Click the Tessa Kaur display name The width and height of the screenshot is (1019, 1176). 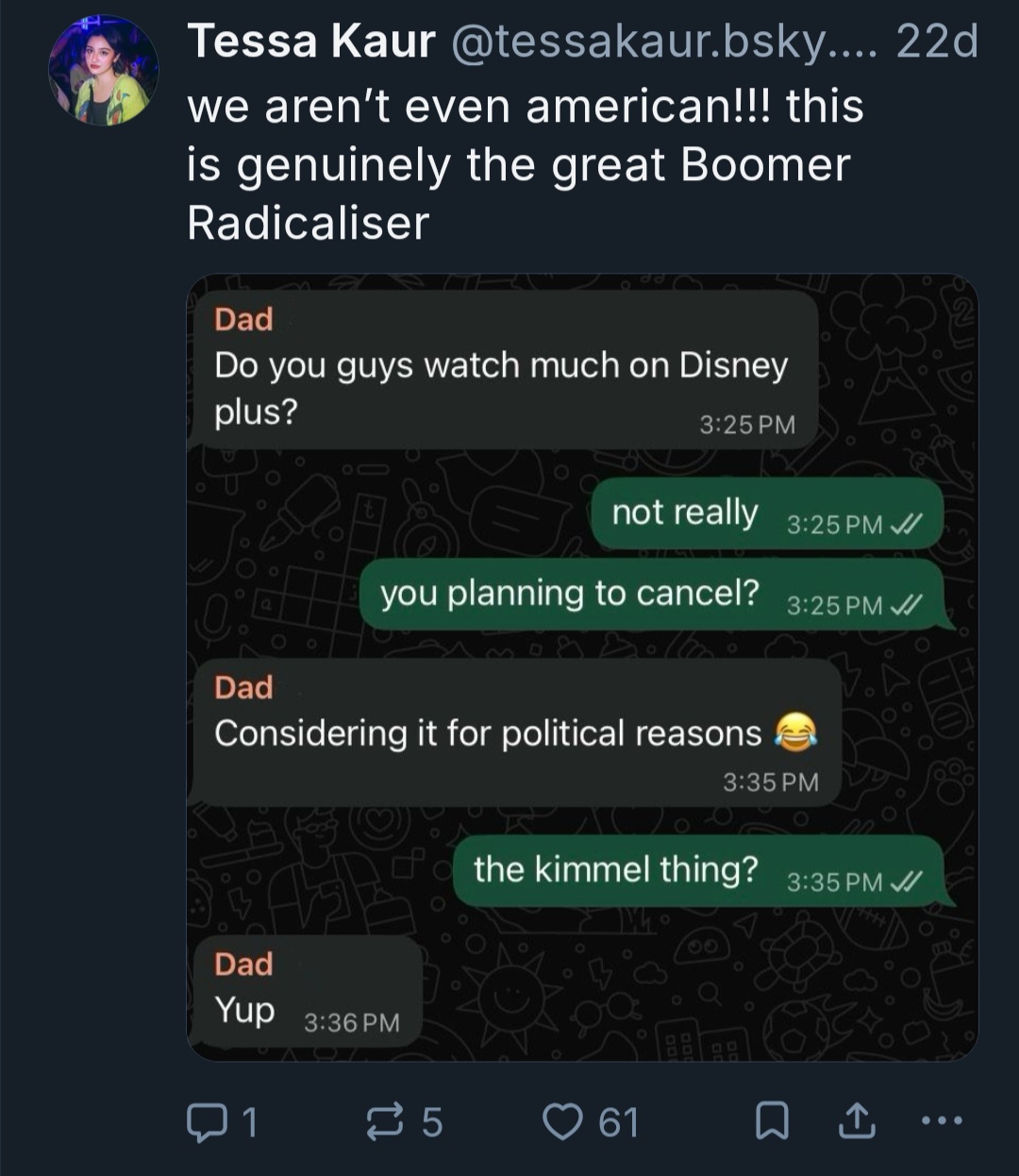311,42
